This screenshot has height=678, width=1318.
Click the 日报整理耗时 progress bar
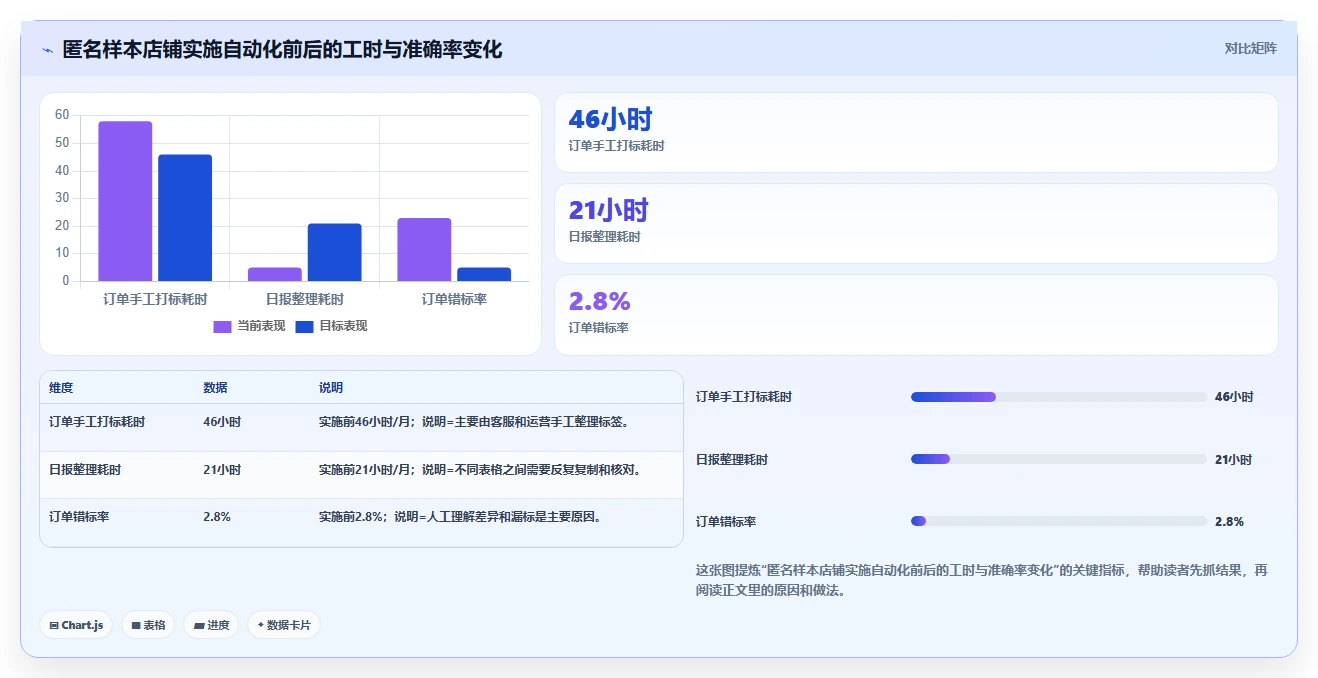[1058, 459]
